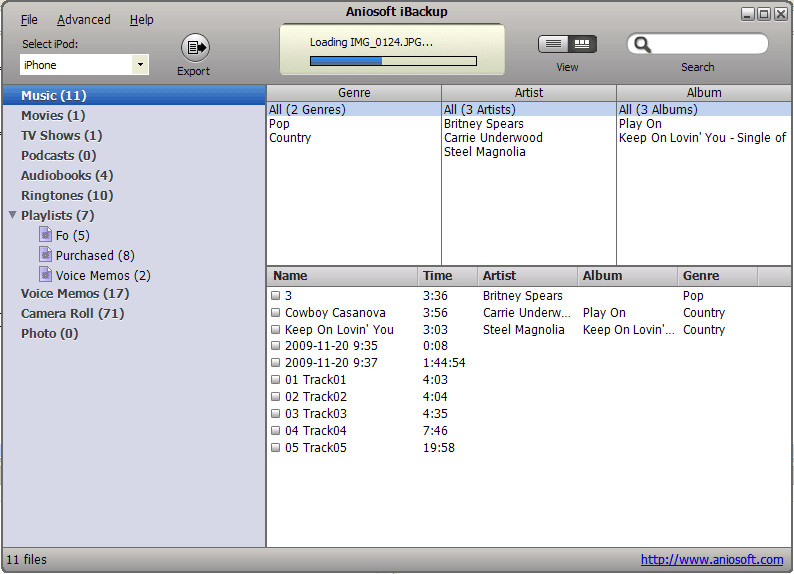Sort by the Genre column header in track list

718,276
